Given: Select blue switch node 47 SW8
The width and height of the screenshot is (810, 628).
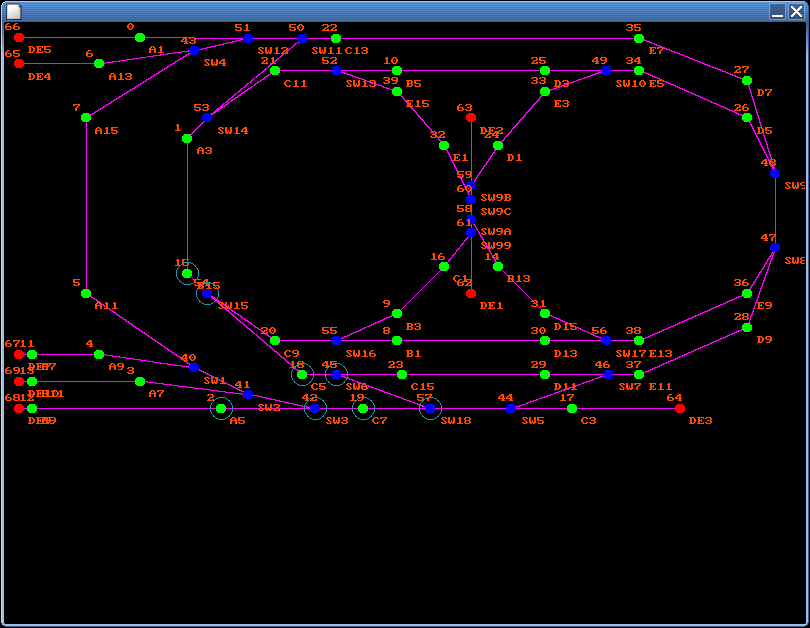Looking at the screenshot, I should point(775,248).
